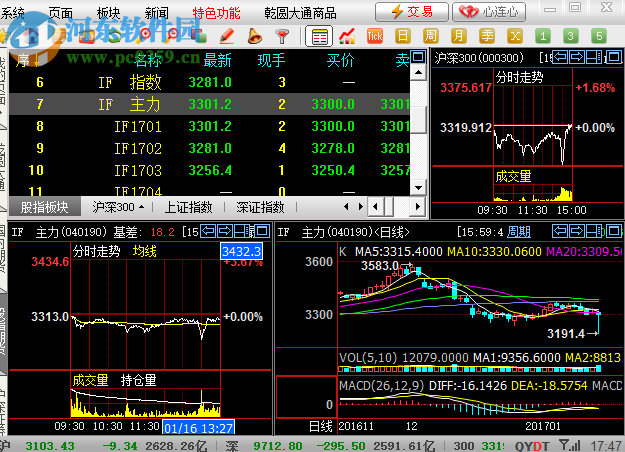This screenshot has width=625, height=452.
Task: Go back in IF主力 intraday panel
Action: [208, 231]
